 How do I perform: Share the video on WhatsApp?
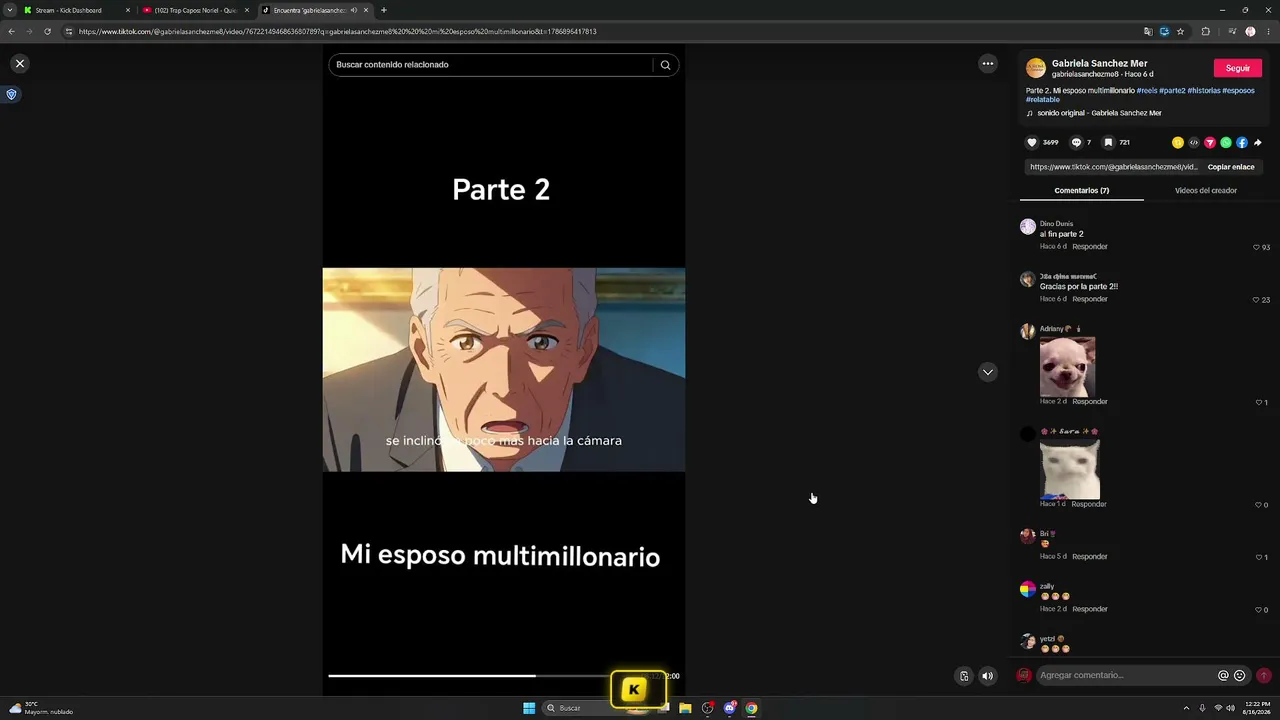[x=1226, y=143]
